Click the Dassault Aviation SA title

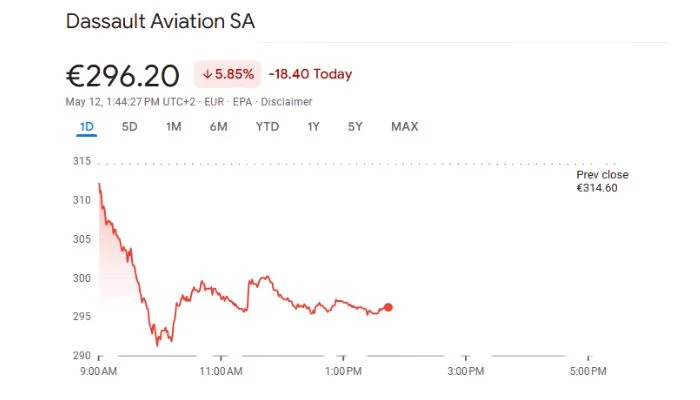pos(160,21)
